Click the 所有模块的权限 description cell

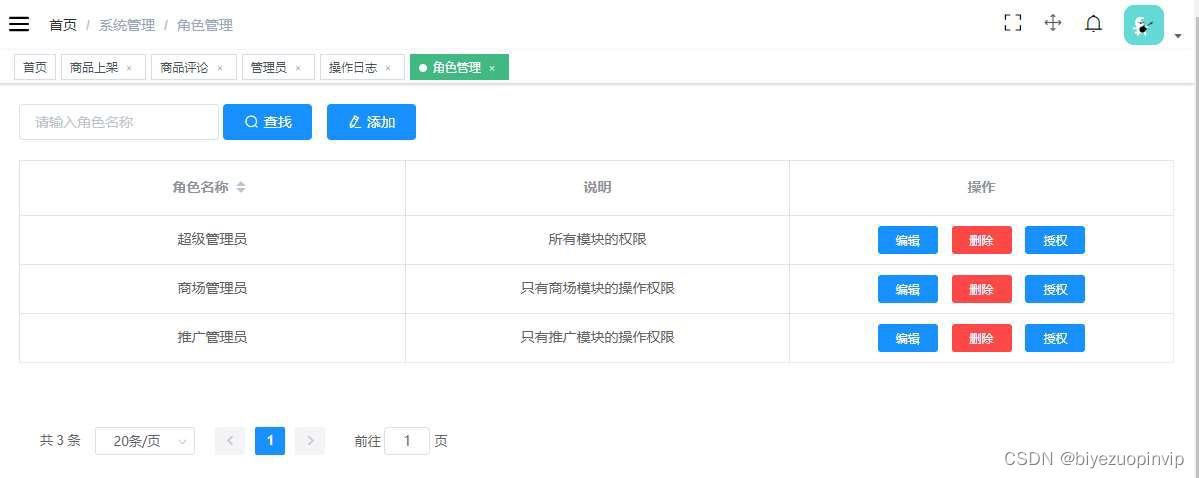click(598, 240)
